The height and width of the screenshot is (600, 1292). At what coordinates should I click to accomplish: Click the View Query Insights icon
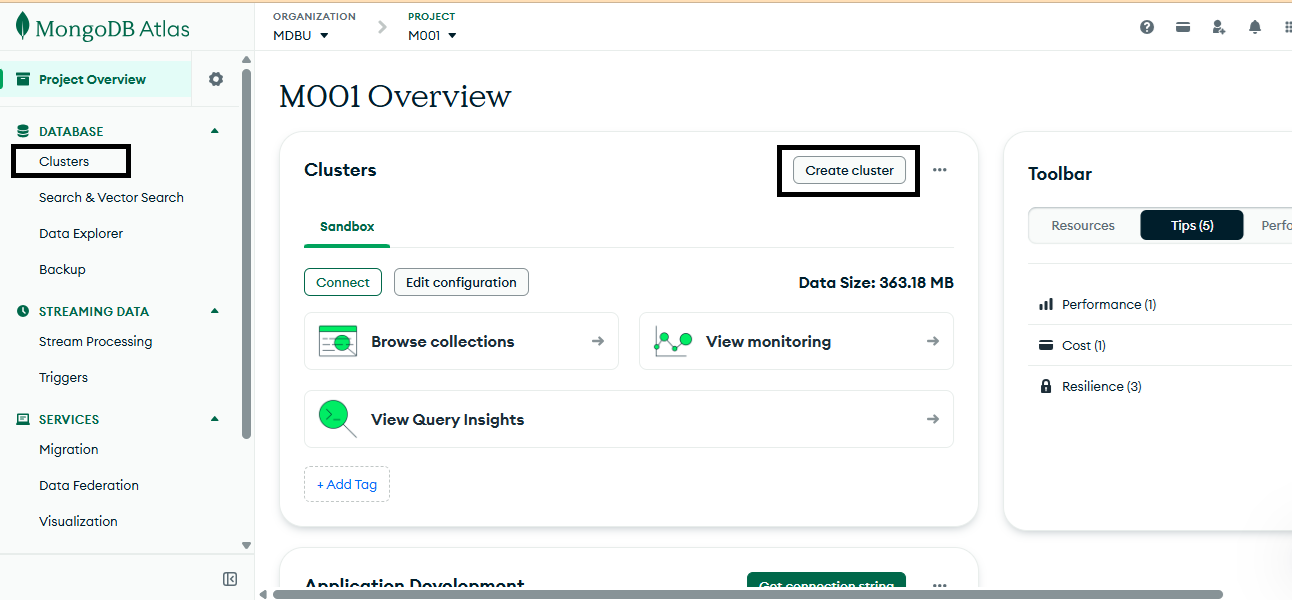(338, 418)
